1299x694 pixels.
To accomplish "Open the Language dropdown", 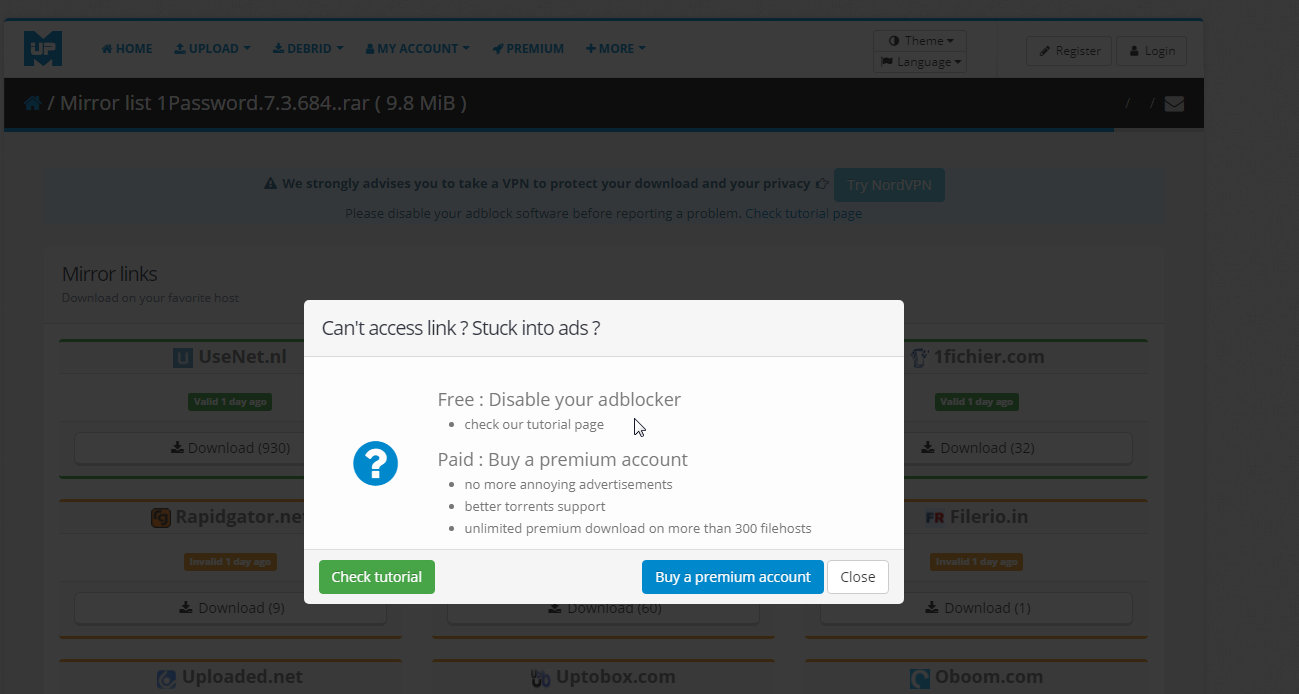I will 920,62.
